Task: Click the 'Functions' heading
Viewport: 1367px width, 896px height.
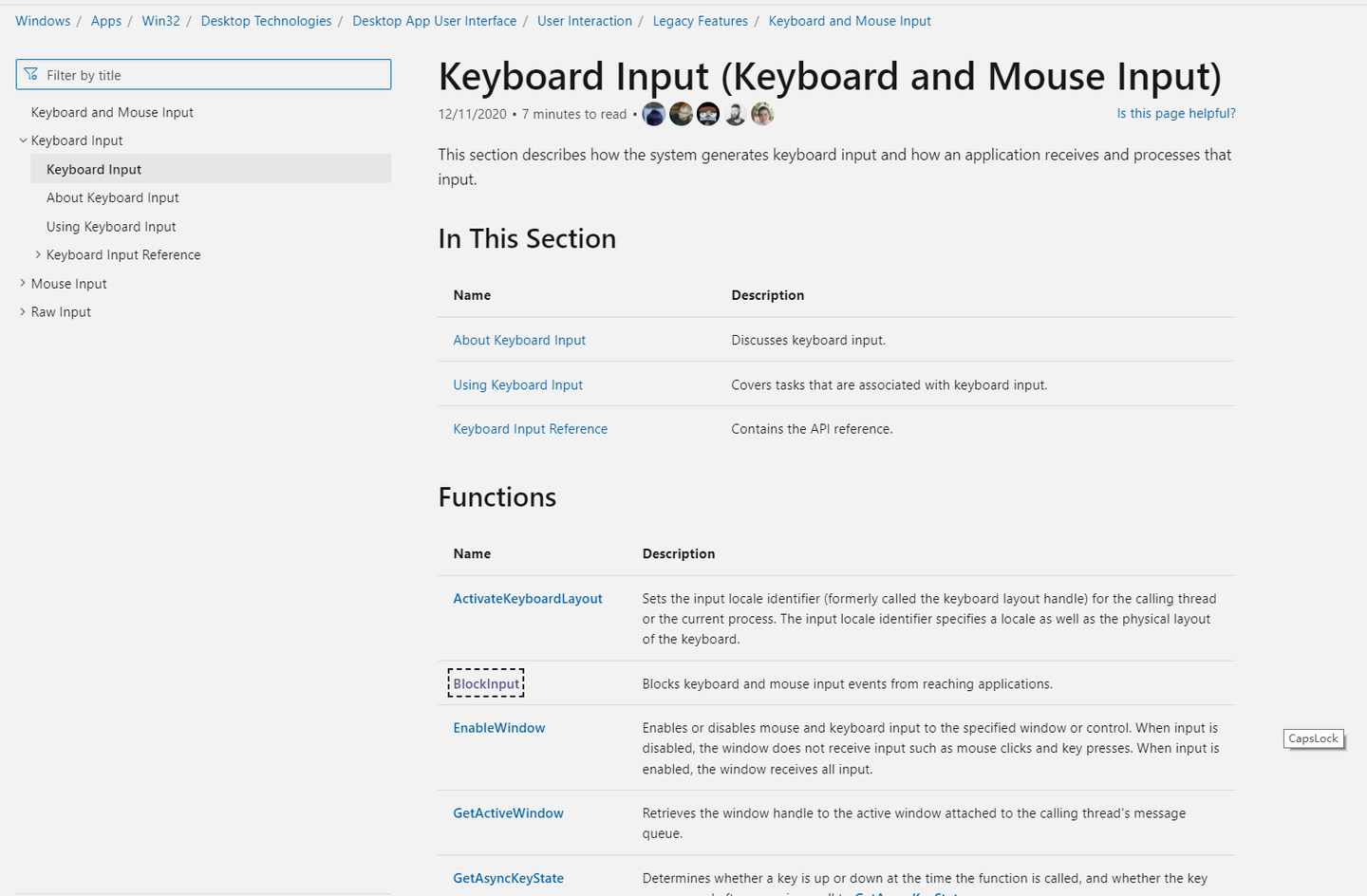Action: [x=497, y=497]
